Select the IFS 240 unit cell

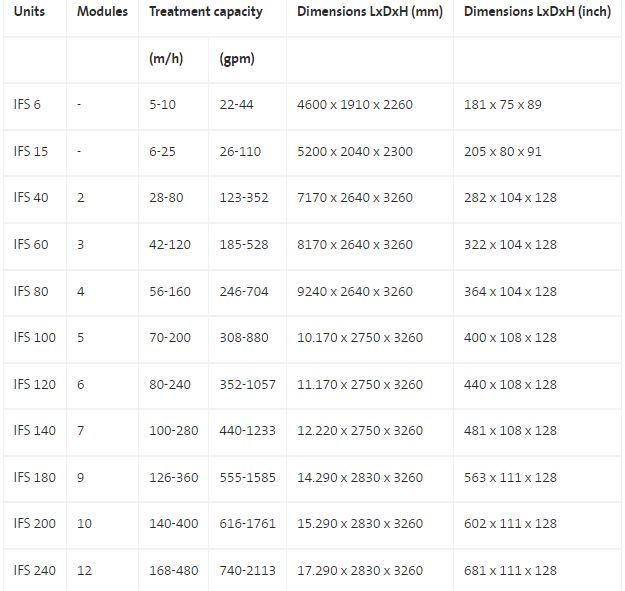coord(34,571)
